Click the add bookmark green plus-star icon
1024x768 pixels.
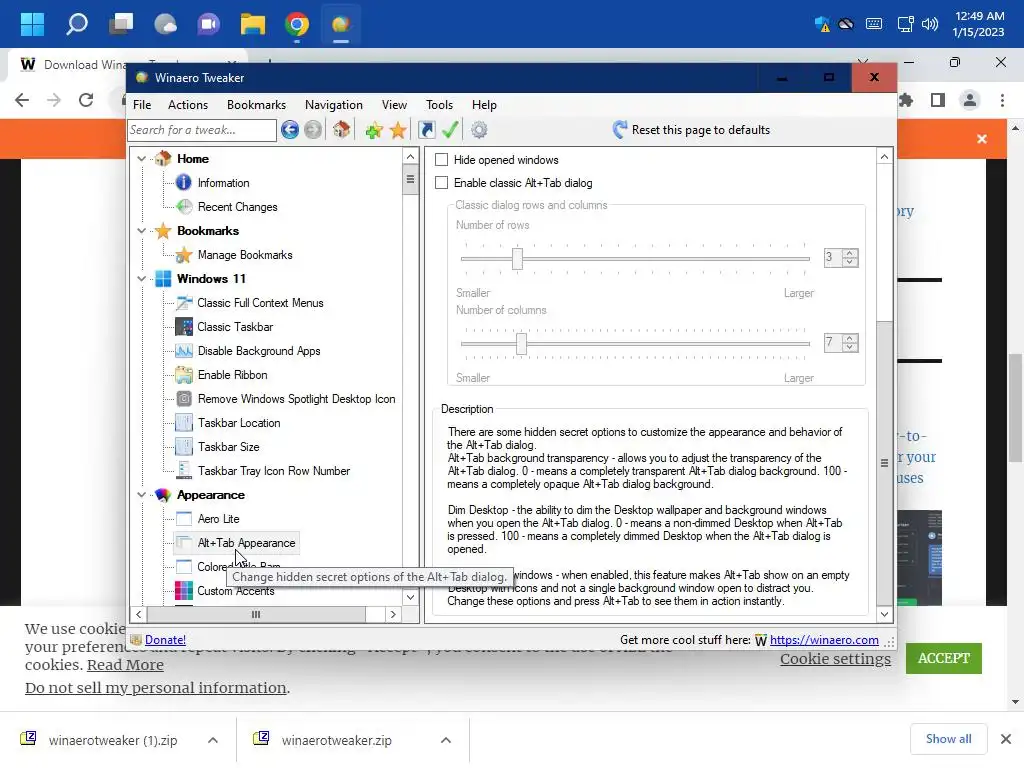[x=374, y=130]
